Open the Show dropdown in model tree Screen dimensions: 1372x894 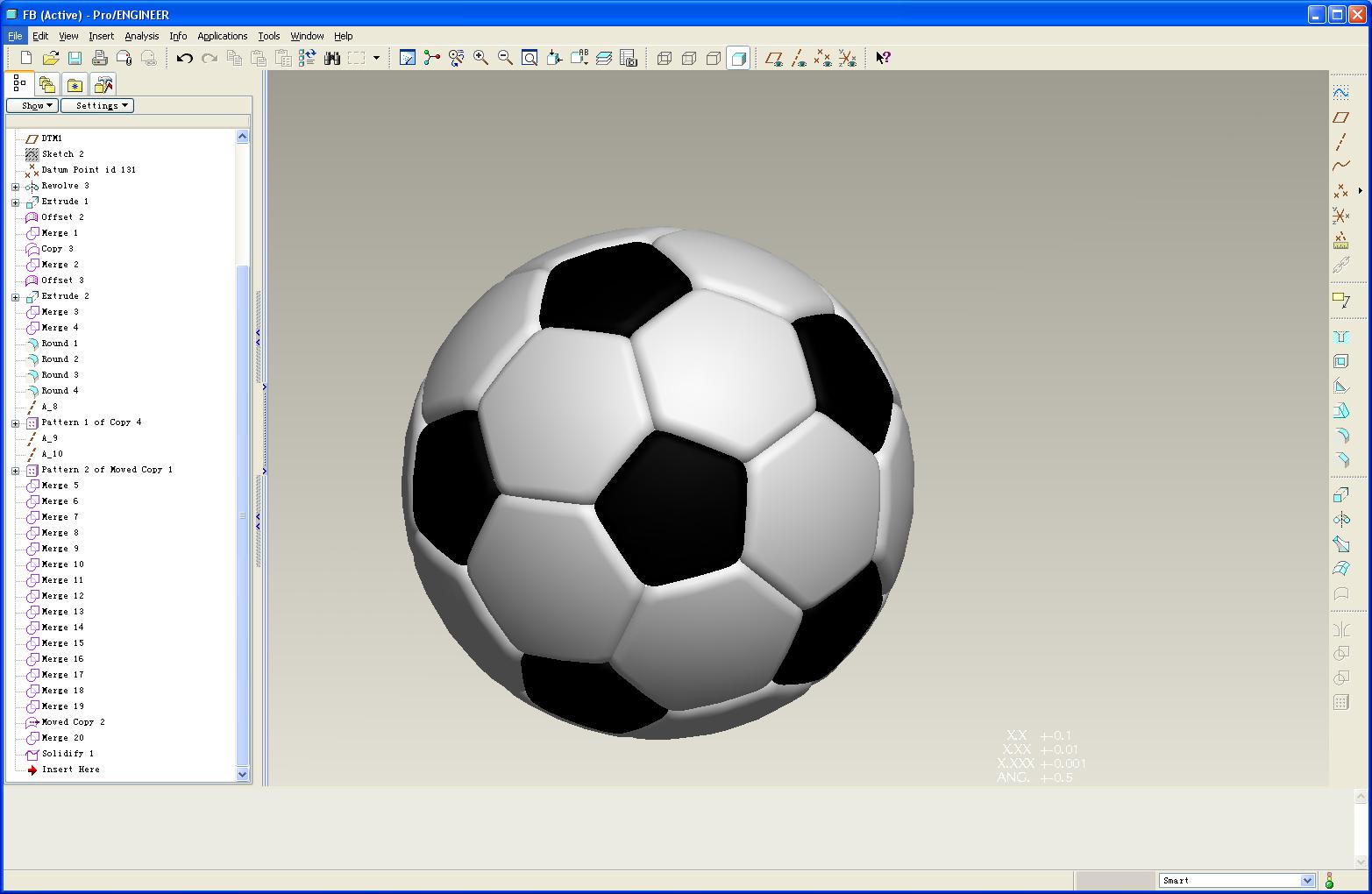(x=32, y=105)
